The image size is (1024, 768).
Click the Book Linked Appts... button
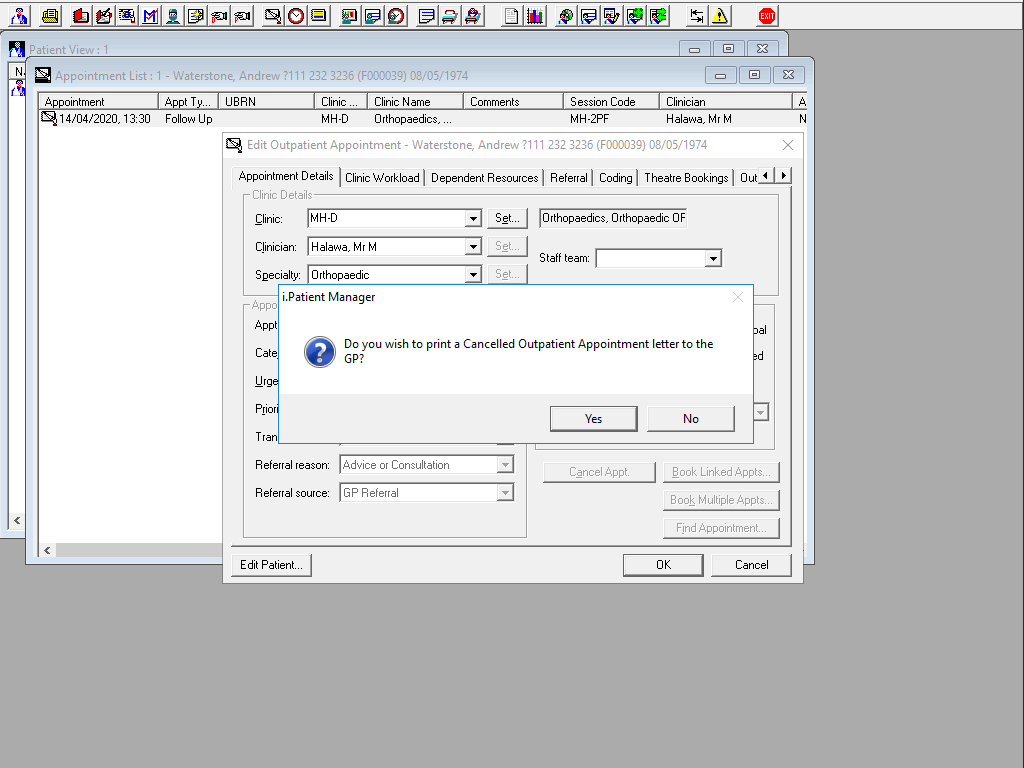[x=721, y=472]
